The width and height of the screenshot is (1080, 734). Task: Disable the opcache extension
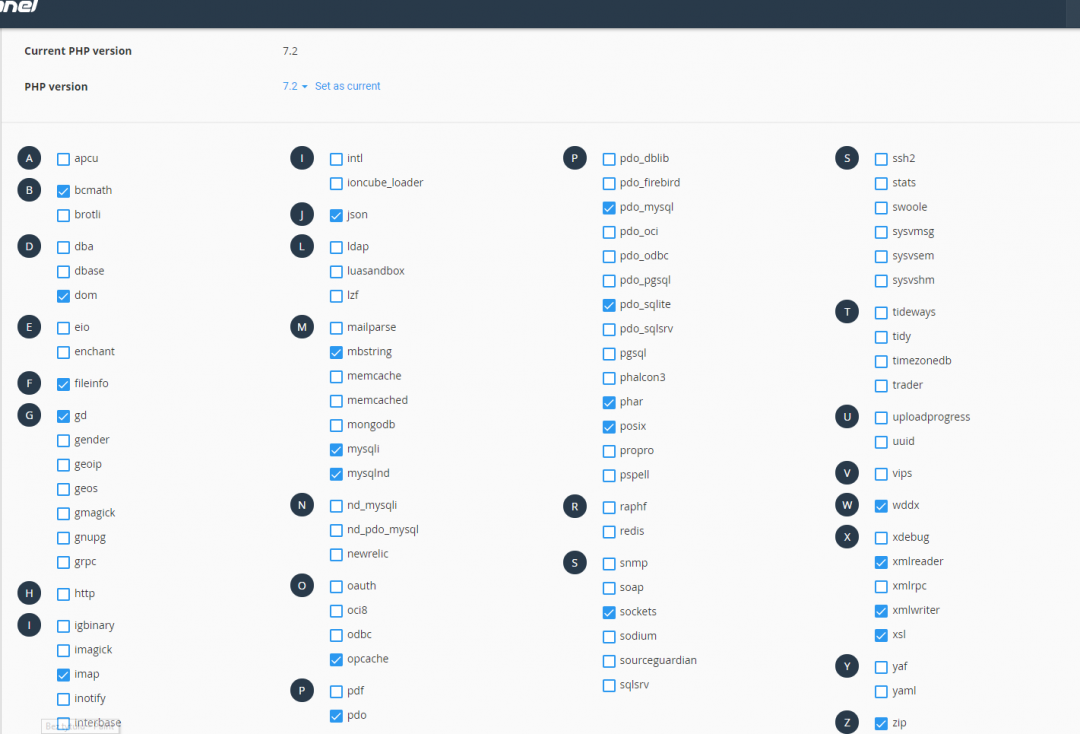[337, 660]
